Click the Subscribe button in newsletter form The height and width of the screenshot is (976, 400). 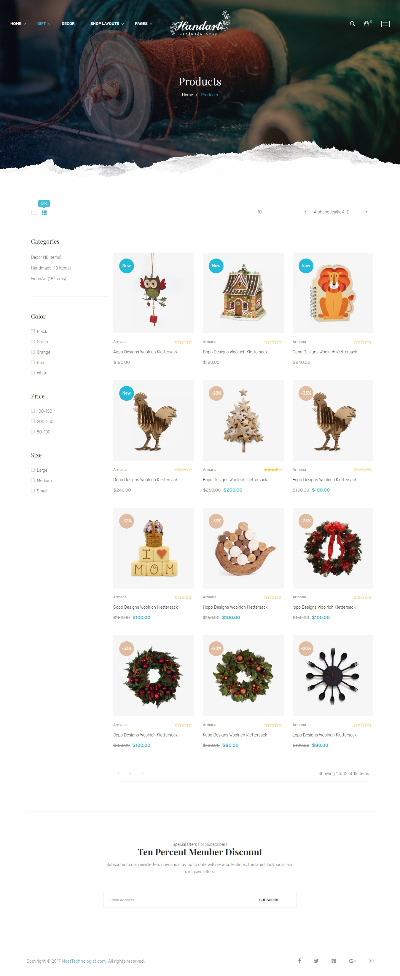pyautogui.click(x=268, y=900)
